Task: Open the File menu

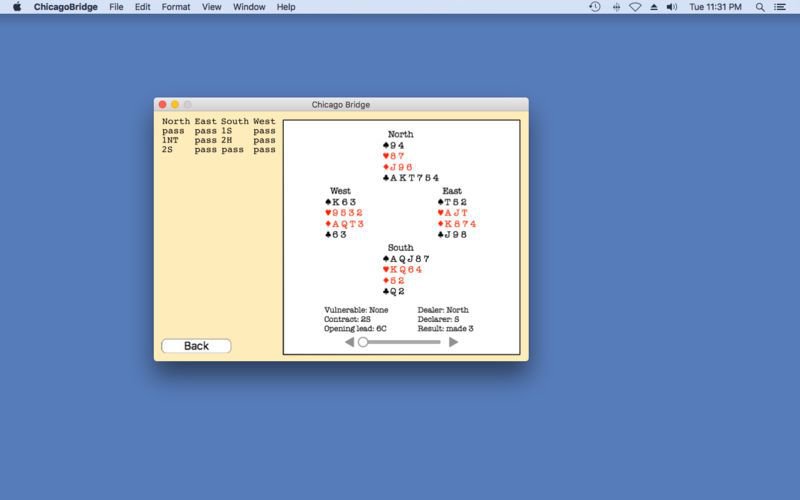Action: (x=116, y=7)
